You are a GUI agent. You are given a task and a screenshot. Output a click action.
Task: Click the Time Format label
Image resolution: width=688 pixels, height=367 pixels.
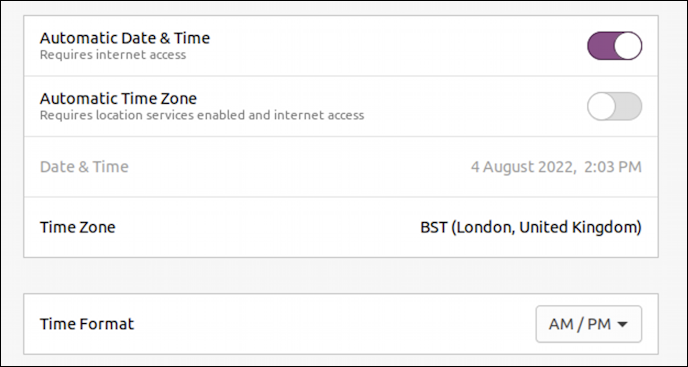[x=87, y=324]
